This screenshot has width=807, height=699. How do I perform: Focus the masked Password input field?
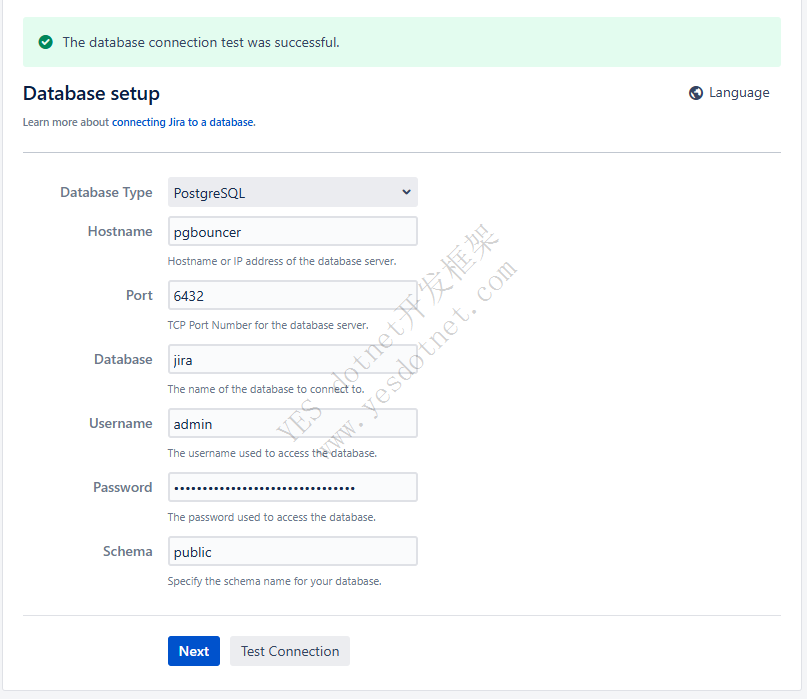(292, 488)
